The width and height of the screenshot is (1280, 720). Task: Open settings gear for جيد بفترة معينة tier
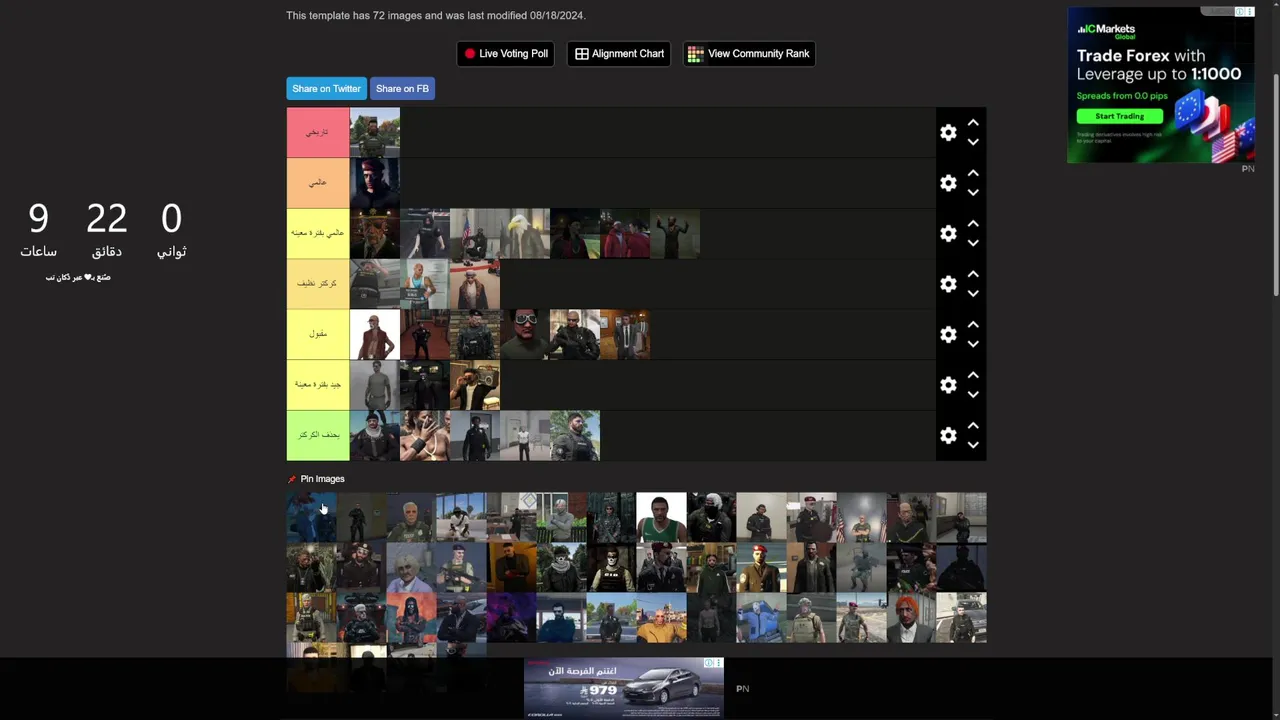click(x=948, y=385)
